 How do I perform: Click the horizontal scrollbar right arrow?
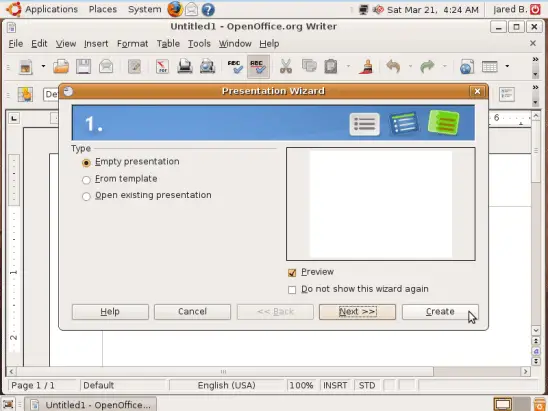point(525,372)
